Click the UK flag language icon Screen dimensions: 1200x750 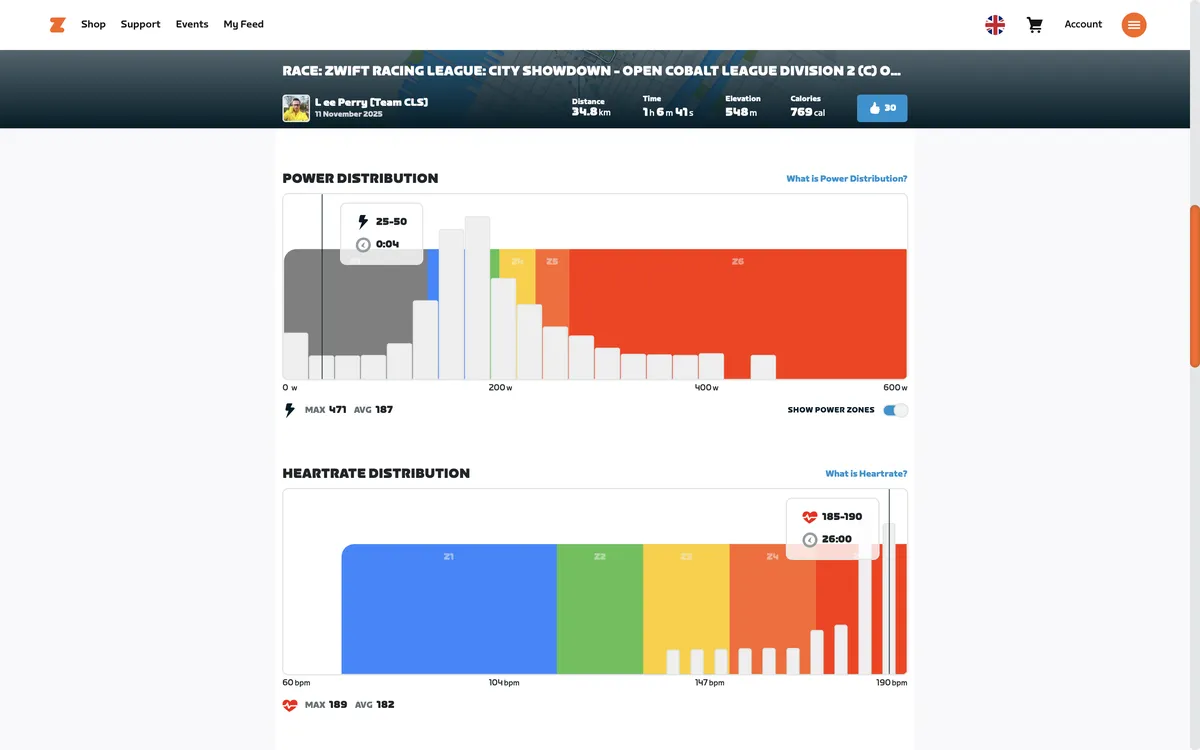point(995,25)
